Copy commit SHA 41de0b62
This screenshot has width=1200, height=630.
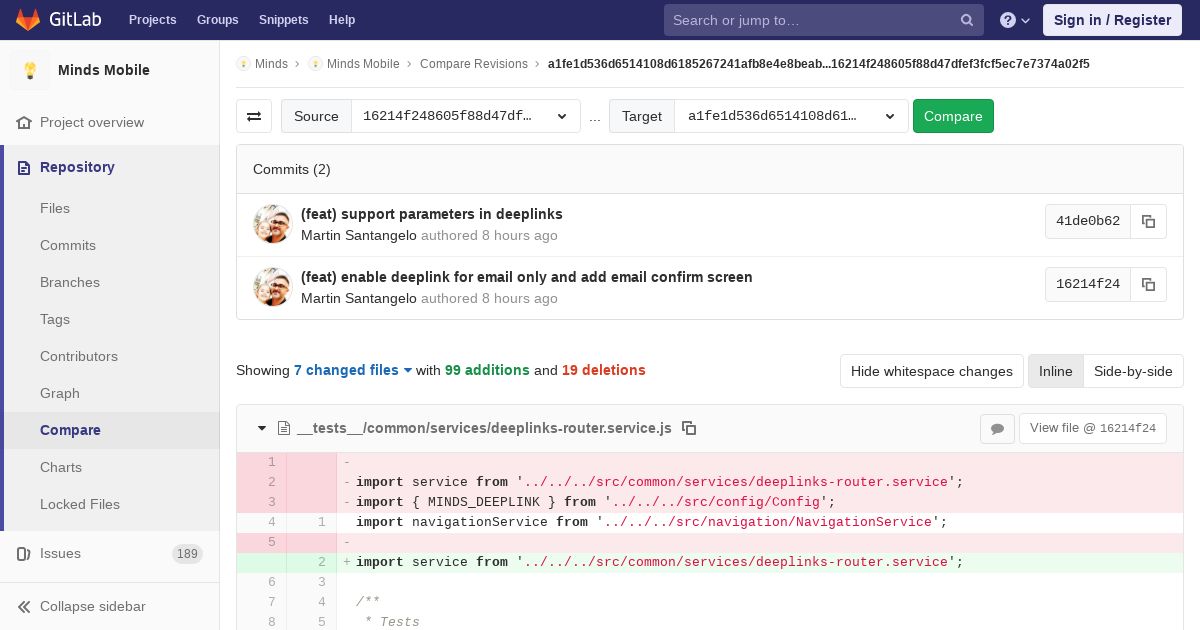1148,222
